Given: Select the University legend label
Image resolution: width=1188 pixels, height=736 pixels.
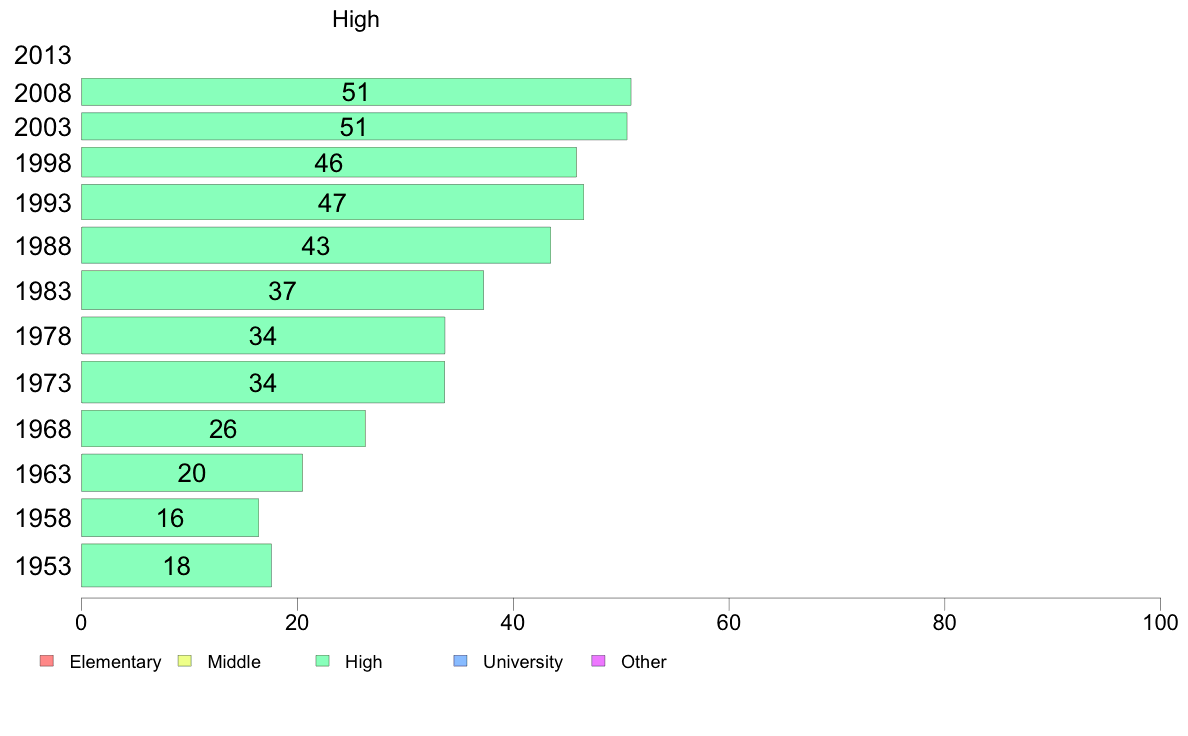Looking at the screenshot, I should 523,662.
